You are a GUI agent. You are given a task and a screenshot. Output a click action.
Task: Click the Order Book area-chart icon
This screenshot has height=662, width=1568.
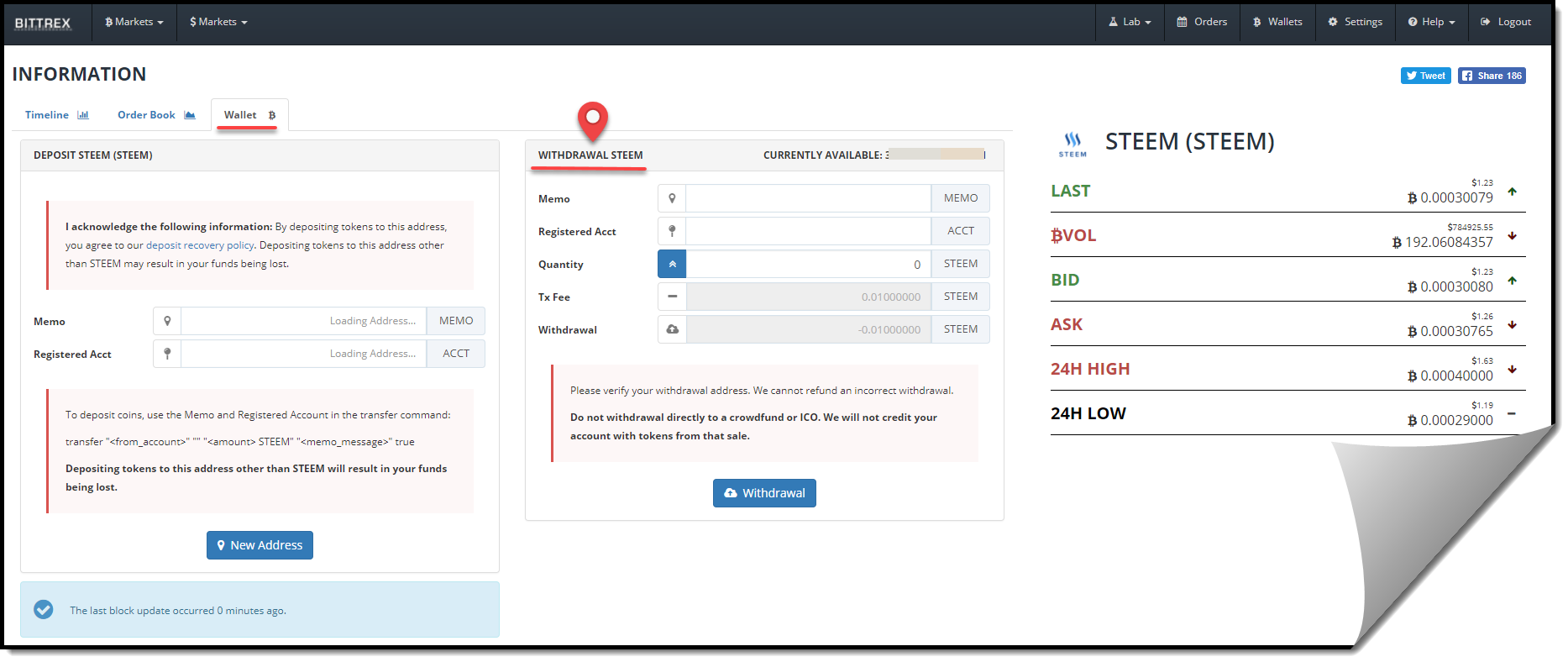(190, 115)
